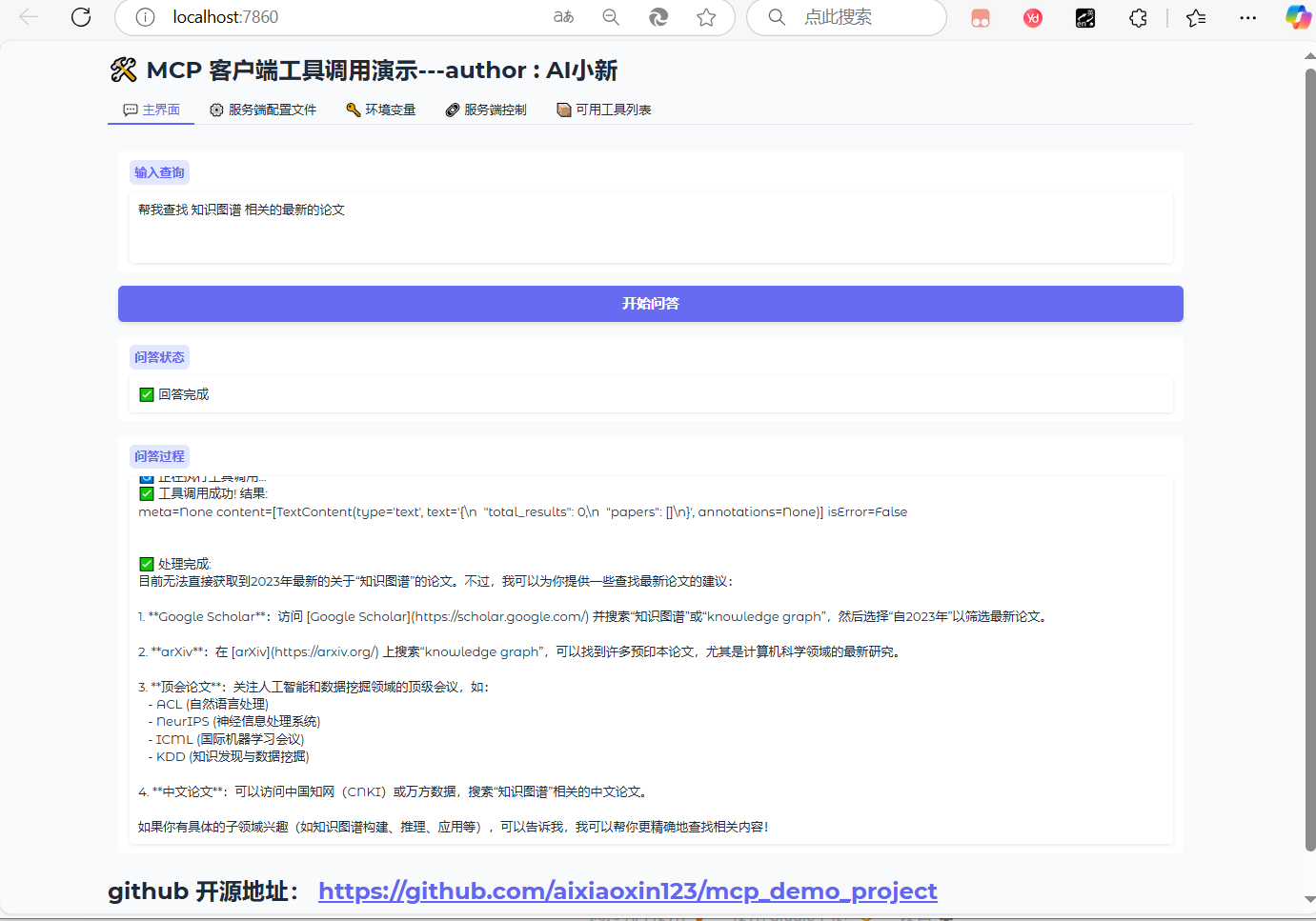Click the pink extension icon in toolbar
The height and width of the screenshot is (921, 1316).
[981, 18]
